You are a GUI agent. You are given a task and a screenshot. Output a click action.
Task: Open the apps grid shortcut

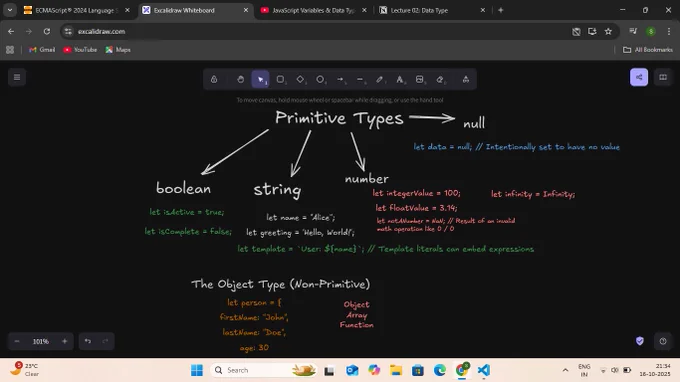click(10, 50)
